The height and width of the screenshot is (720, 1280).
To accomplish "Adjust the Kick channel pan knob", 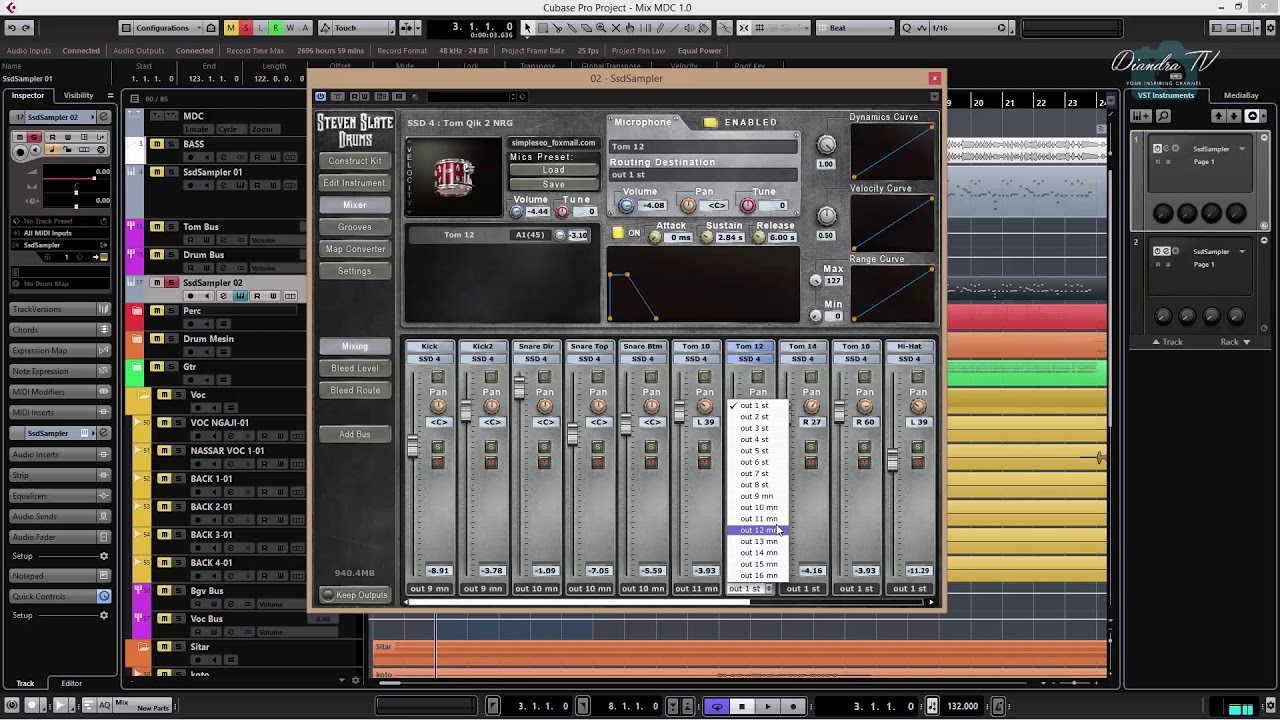I will pos(438,406).
